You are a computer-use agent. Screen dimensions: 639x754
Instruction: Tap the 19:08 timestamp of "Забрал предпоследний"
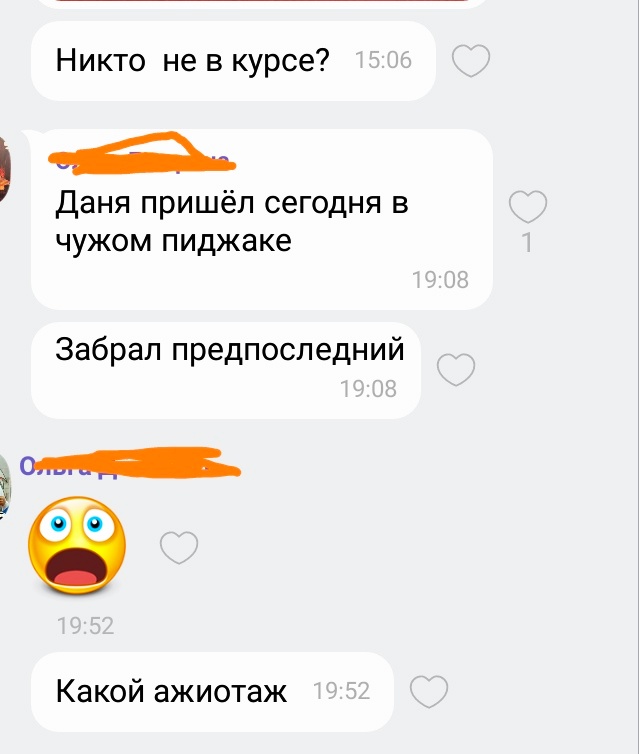tap(368, 389)
